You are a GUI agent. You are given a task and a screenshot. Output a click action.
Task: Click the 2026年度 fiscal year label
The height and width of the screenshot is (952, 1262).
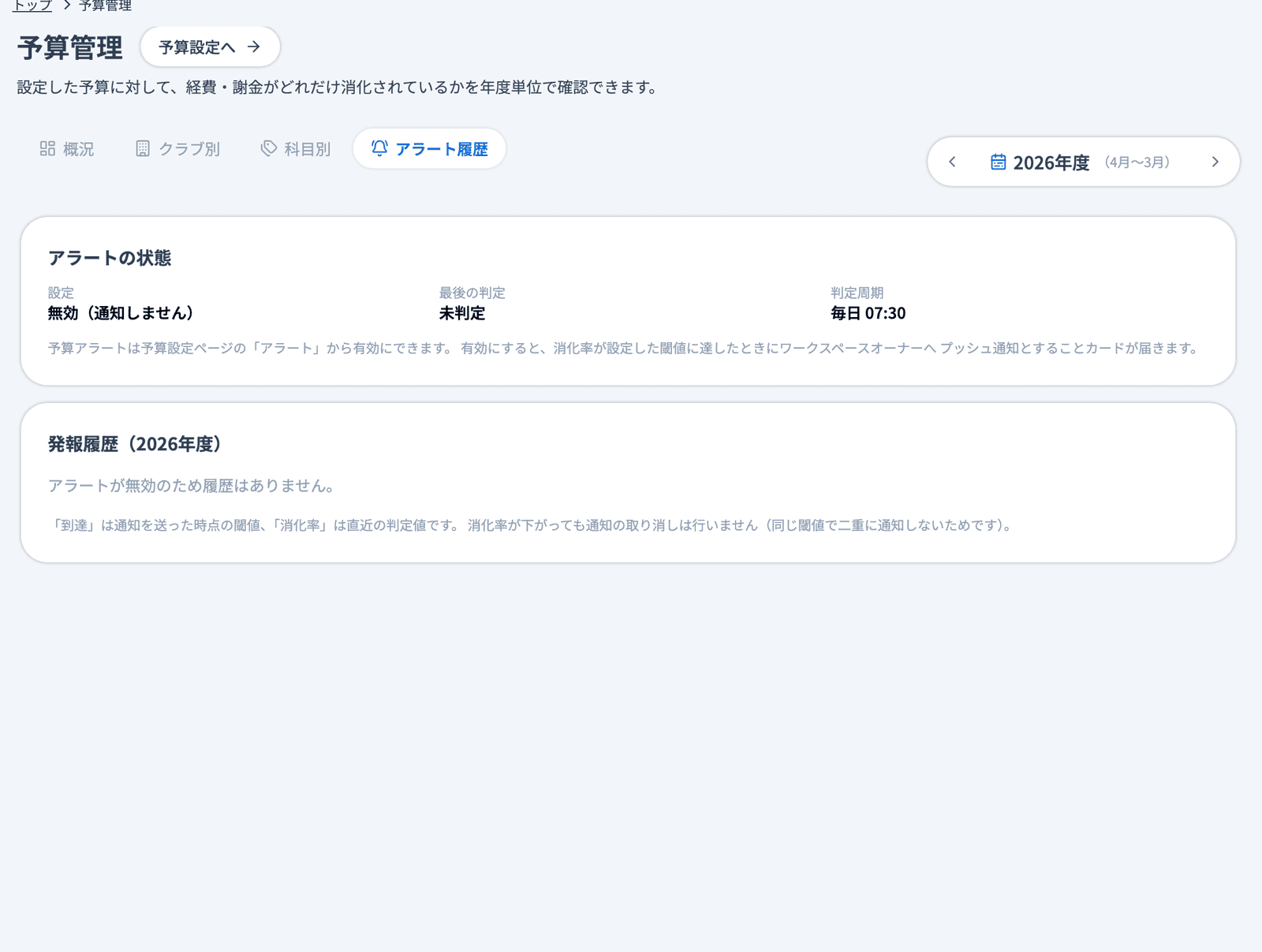pos(1051,162)
